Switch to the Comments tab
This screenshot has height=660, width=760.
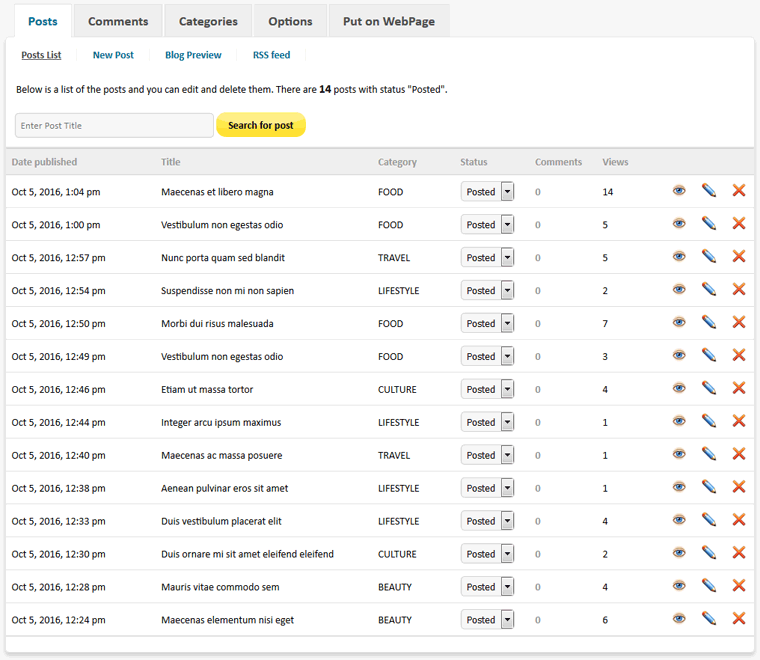pos(118,21)
